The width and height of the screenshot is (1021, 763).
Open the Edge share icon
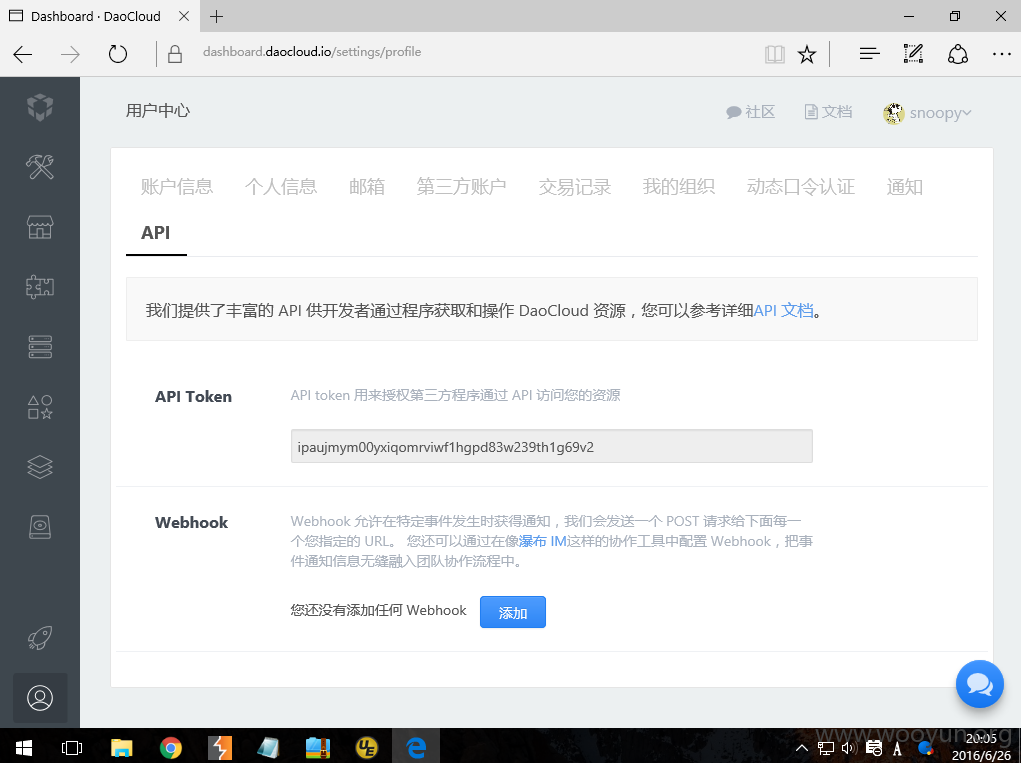click(957, 54)
